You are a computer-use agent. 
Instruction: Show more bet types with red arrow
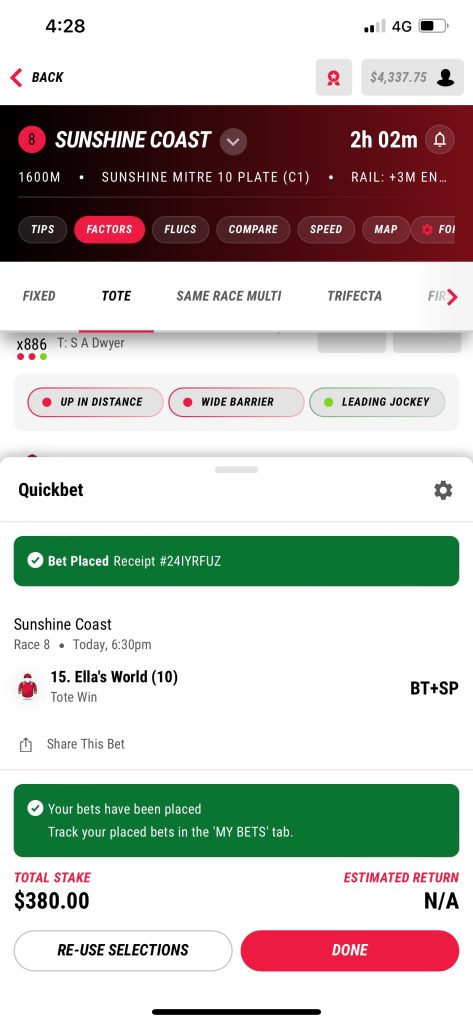click(x=452, y=297)
